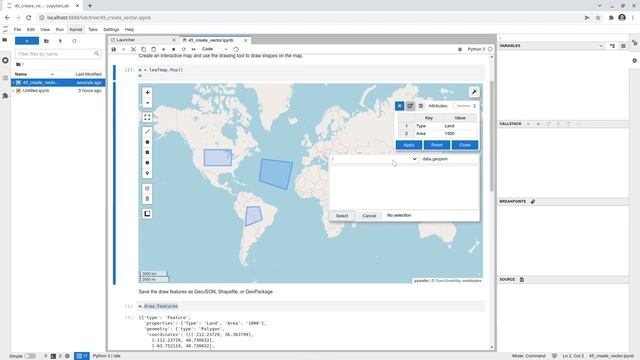Select the draw marker tool
Image resolution: width=640 pixels, height=360 pixels.
tap(147, 173)
